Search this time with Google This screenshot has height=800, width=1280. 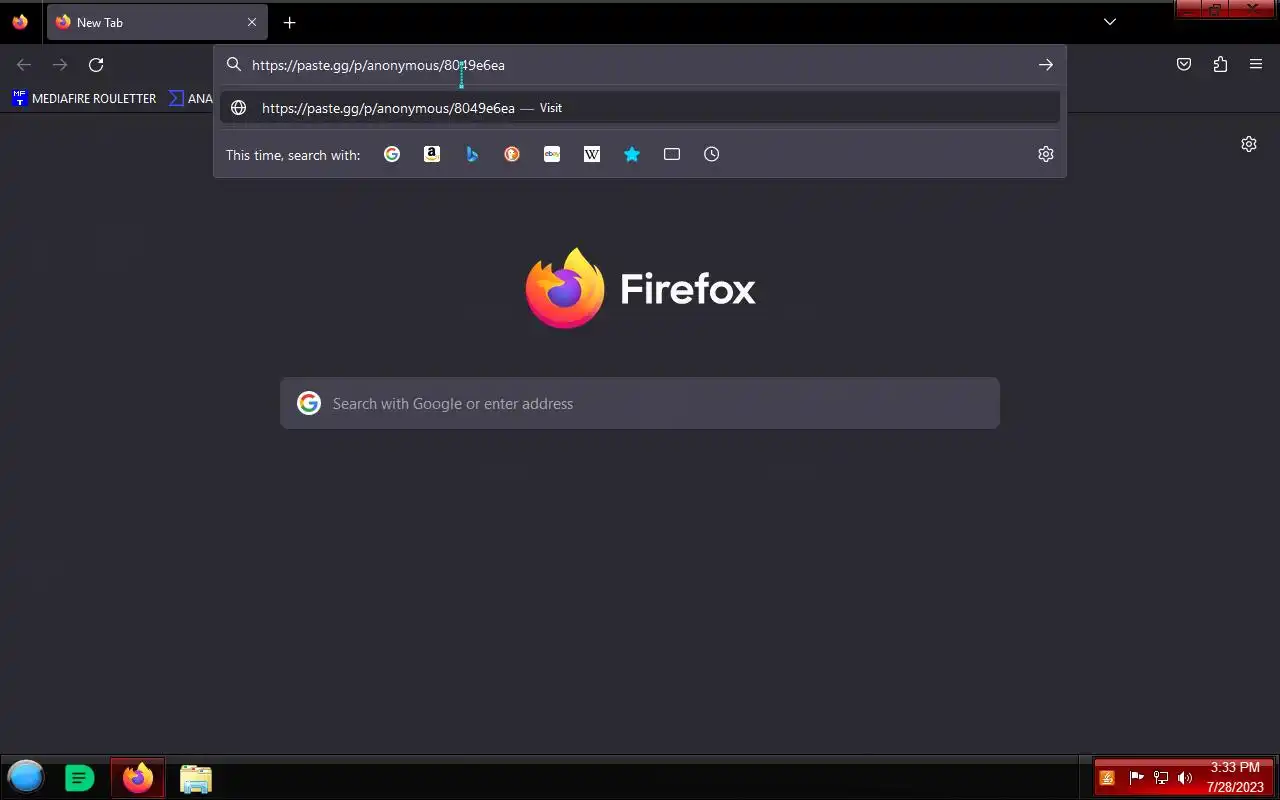coord(392,154)
